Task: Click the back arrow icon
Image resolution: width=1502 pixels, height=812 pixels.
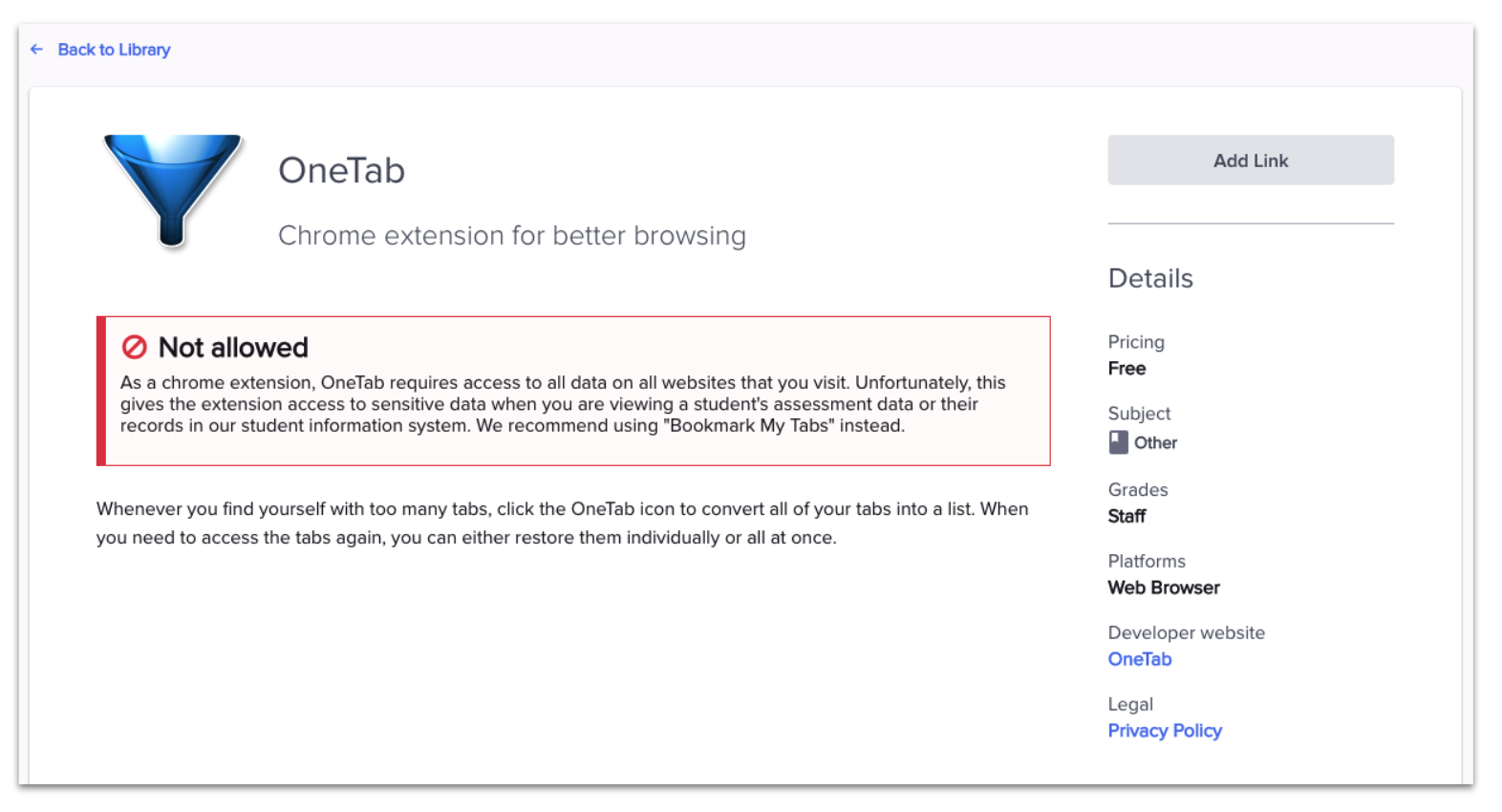Action: pyautogui.click(x=36, y=50)
